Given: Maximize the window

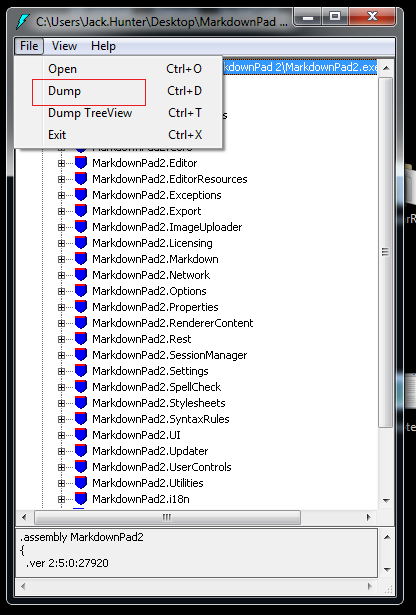Looking at the screenshot, I should (335, 16).
